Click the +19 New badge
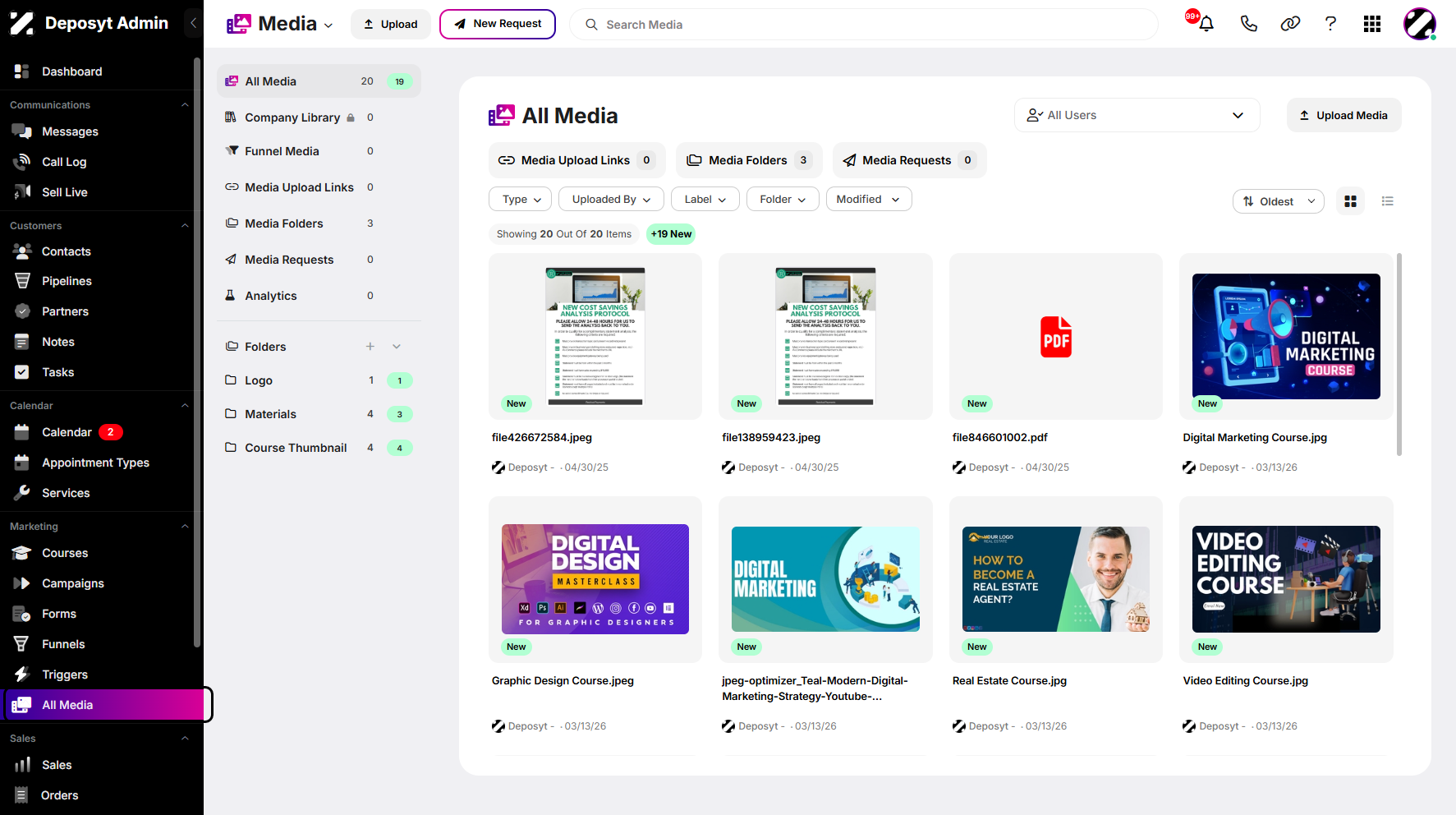This screenshot has width=1456, height=815. pyautogui.click(x=671, y=234)
